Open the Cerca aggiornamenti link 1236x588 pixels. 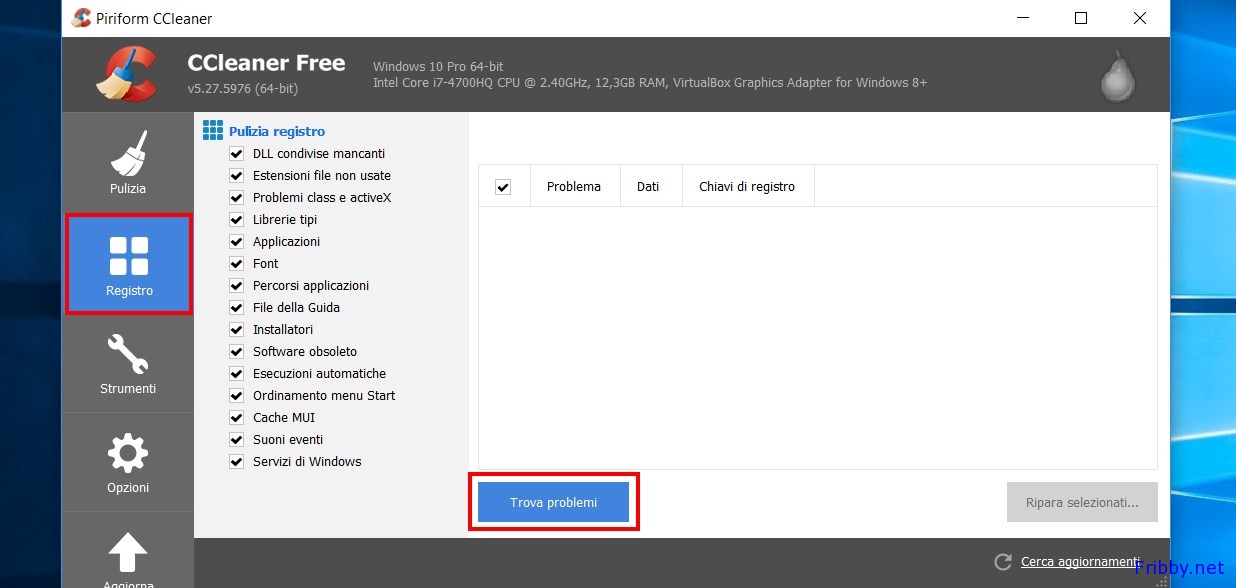1080,562
